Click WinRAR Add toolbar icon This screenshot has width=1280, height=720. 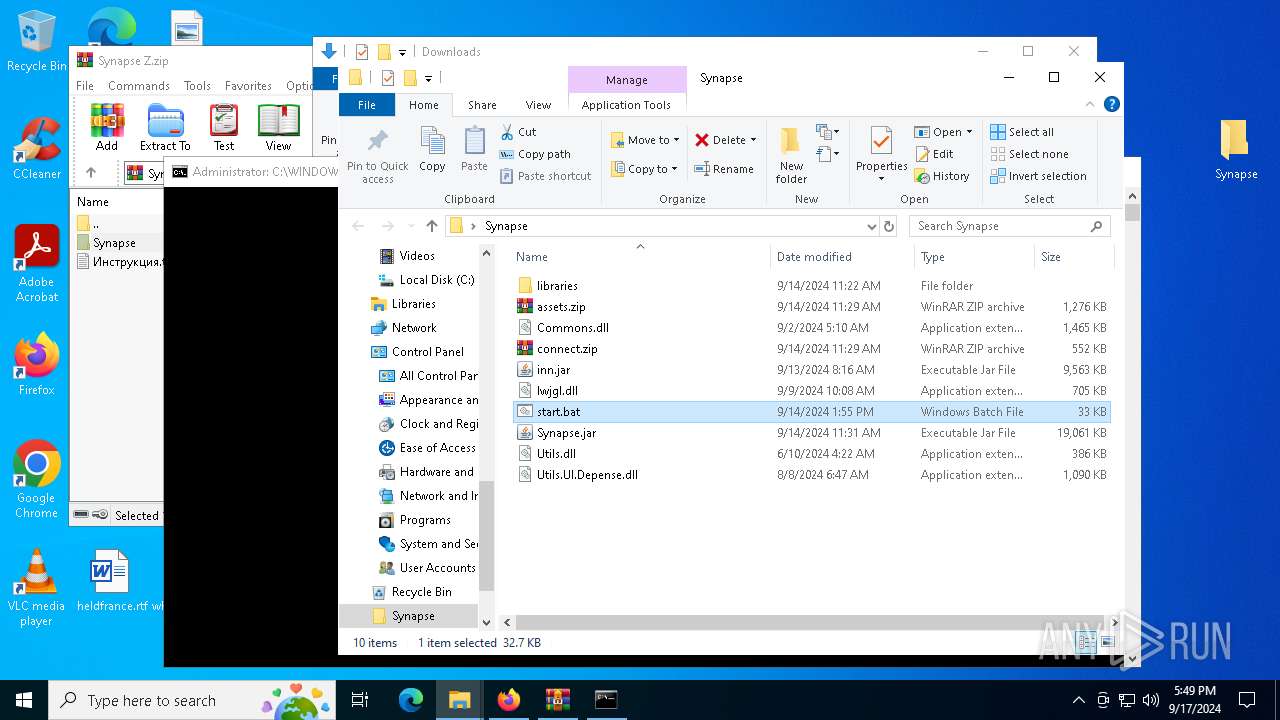[x=107, y=127]
